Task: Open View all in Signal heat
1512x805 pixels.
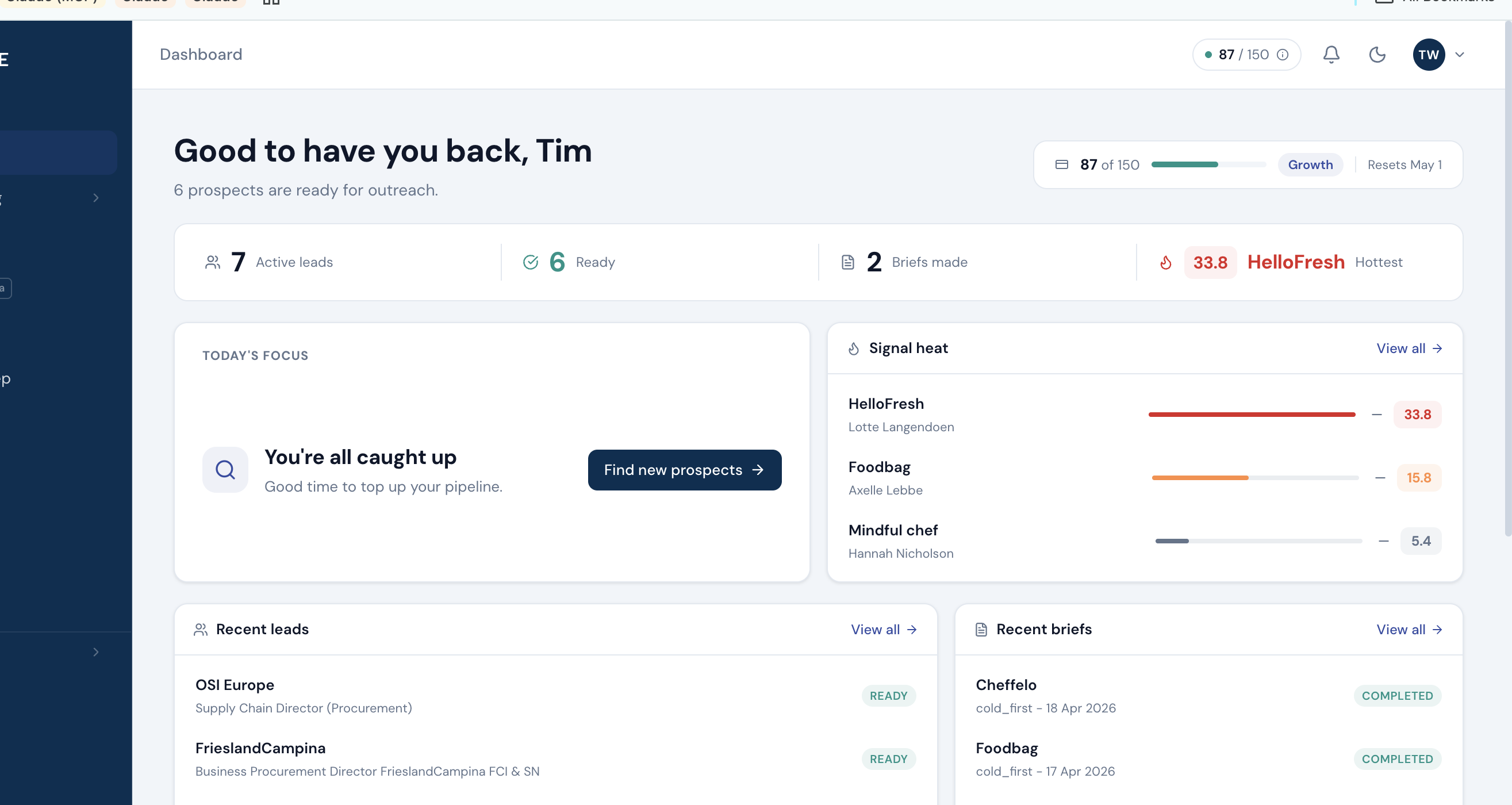Action: [1409, 348]
